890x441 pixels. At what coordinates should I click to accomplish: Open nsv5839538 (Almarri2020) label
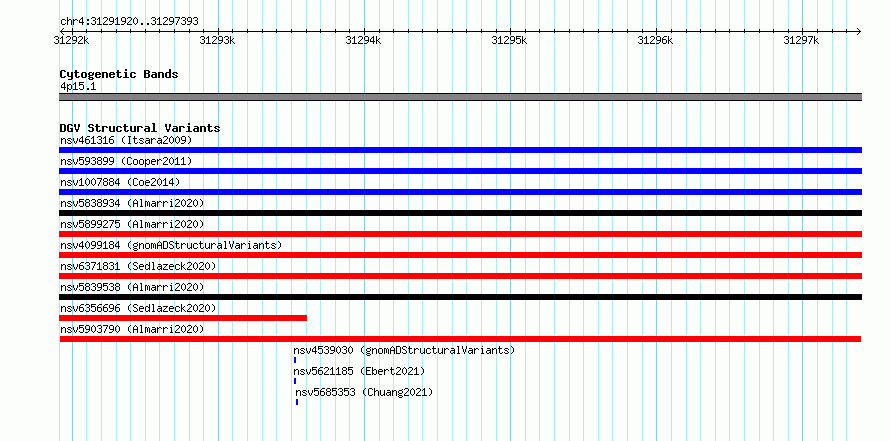point(132,287)
